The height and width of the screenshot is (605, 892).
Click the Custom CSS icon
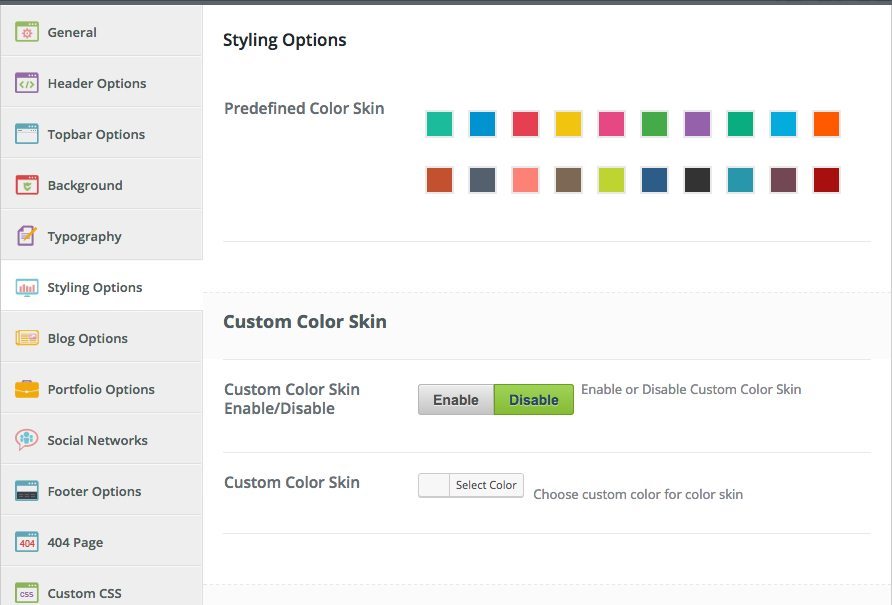pos(27,593)
